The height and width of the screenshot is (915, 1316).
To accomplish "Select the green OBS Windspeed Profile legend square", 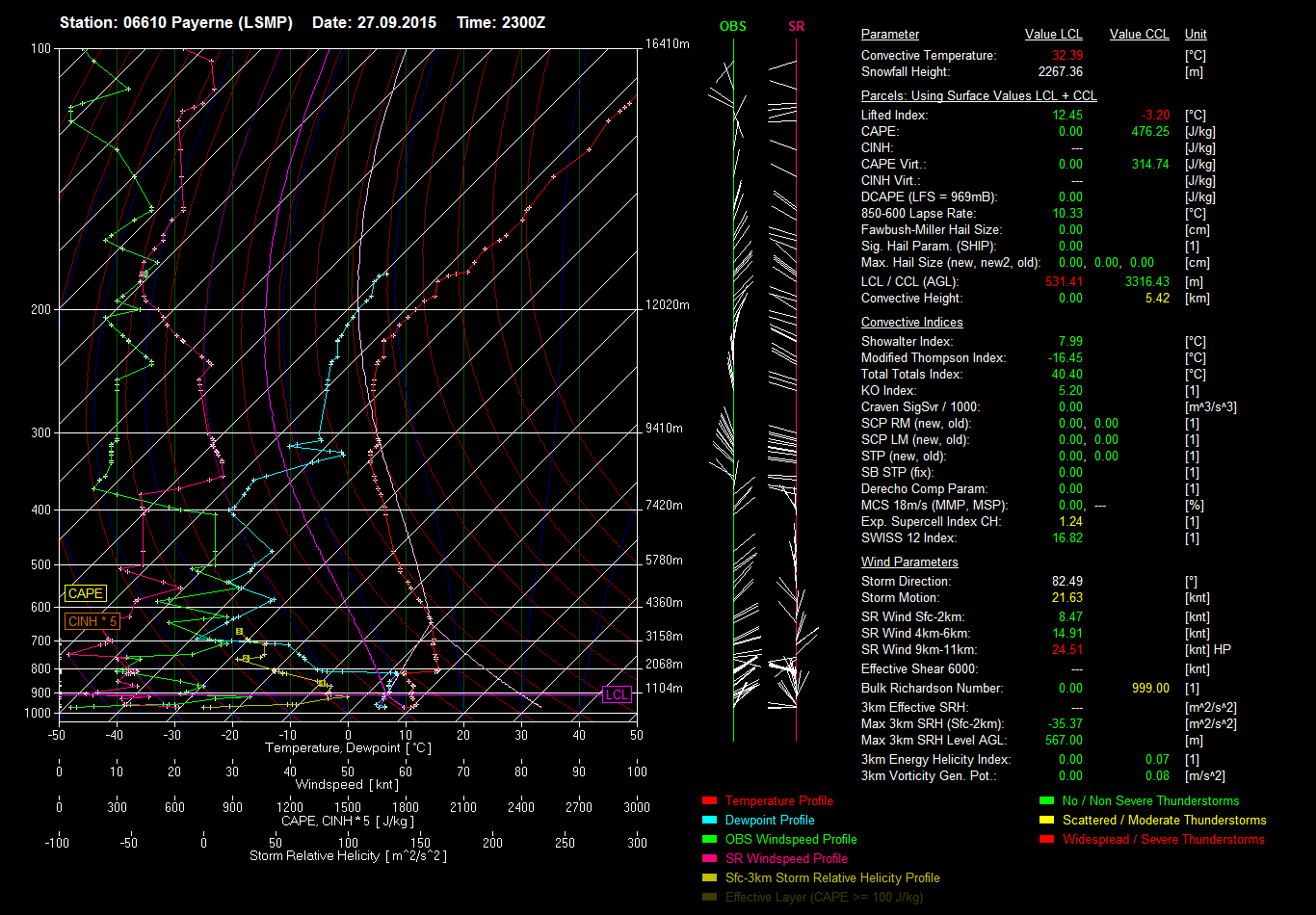I will pos(709,840).
